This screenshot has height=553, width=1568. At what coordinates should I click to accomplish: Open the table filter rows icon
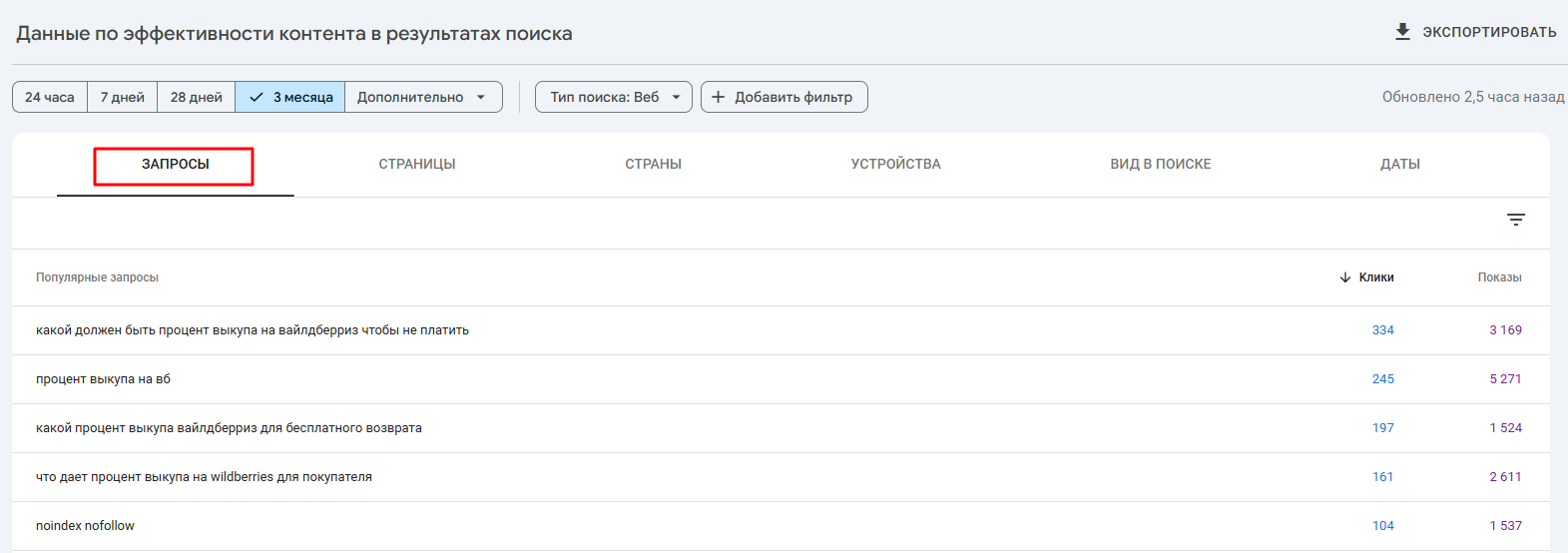point(1515,220)
